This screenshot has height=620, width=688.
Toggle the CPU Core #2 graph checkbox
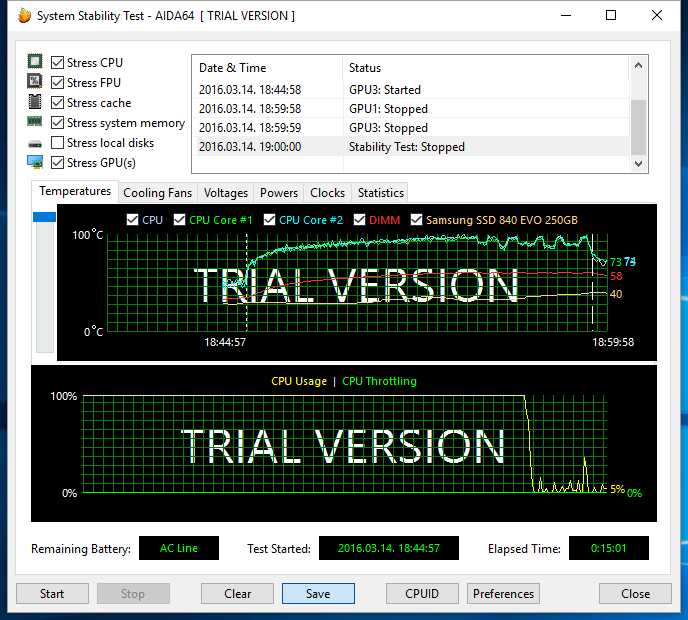click(269, 219)
